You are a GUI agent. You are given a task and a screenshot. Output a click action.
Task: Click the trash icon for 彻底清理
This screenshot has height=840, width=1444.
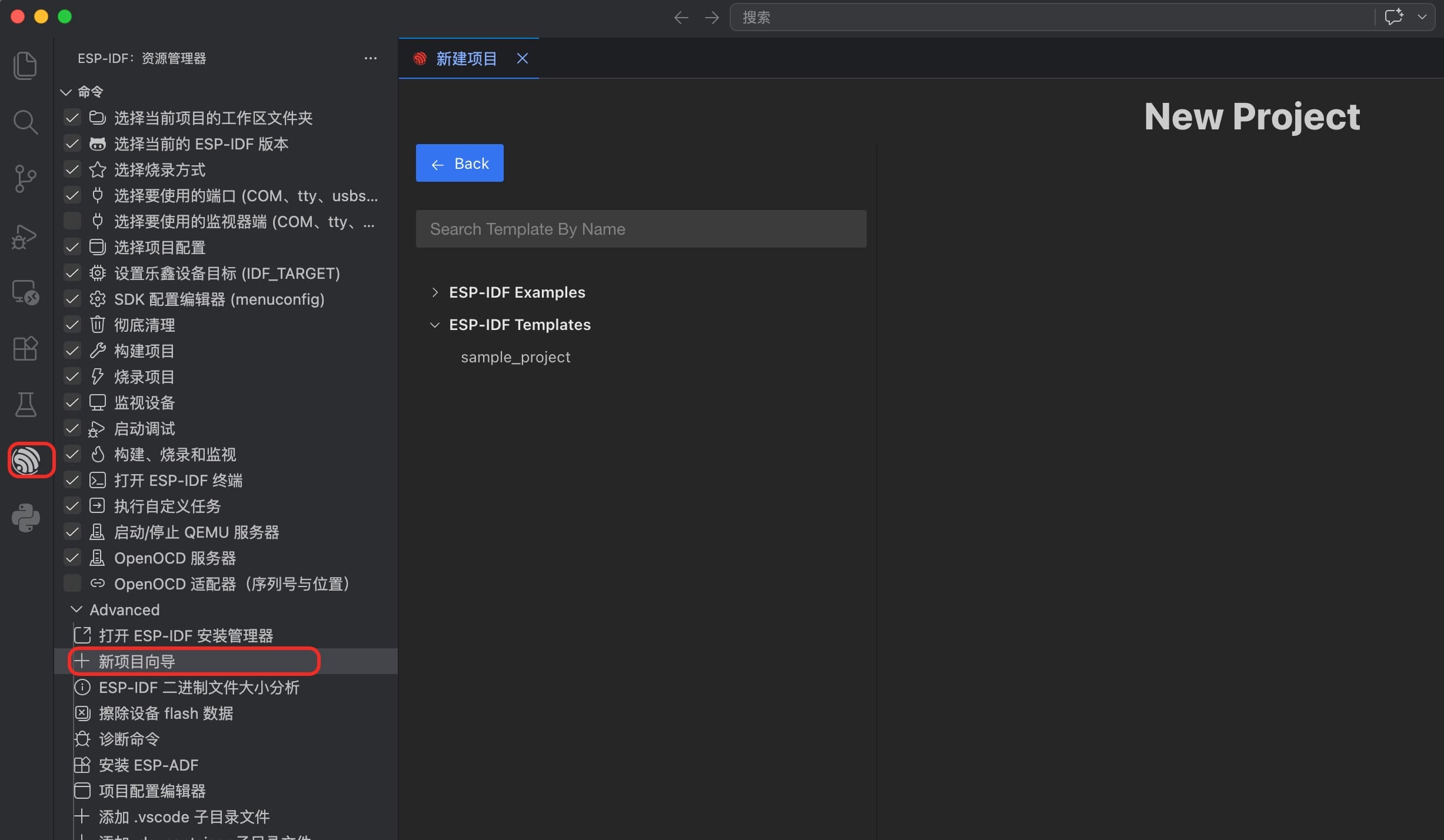[97, 325]
